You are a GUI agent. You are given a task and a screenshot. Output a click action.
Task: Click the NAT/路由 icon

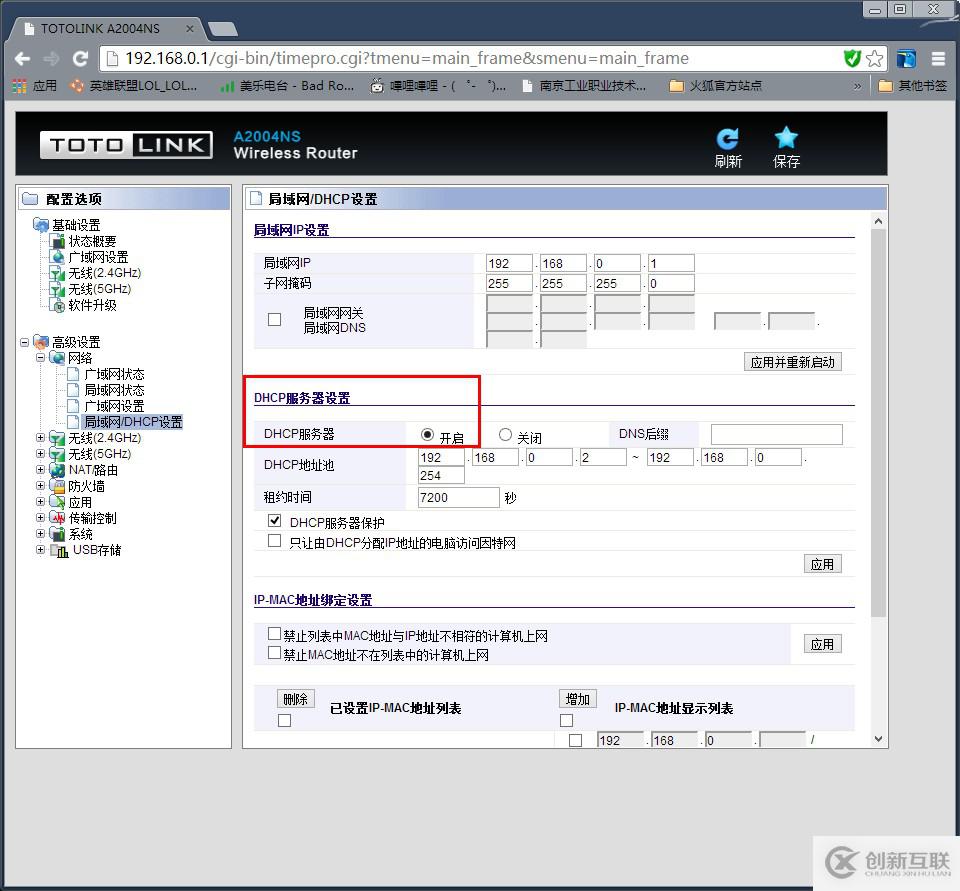57,470
